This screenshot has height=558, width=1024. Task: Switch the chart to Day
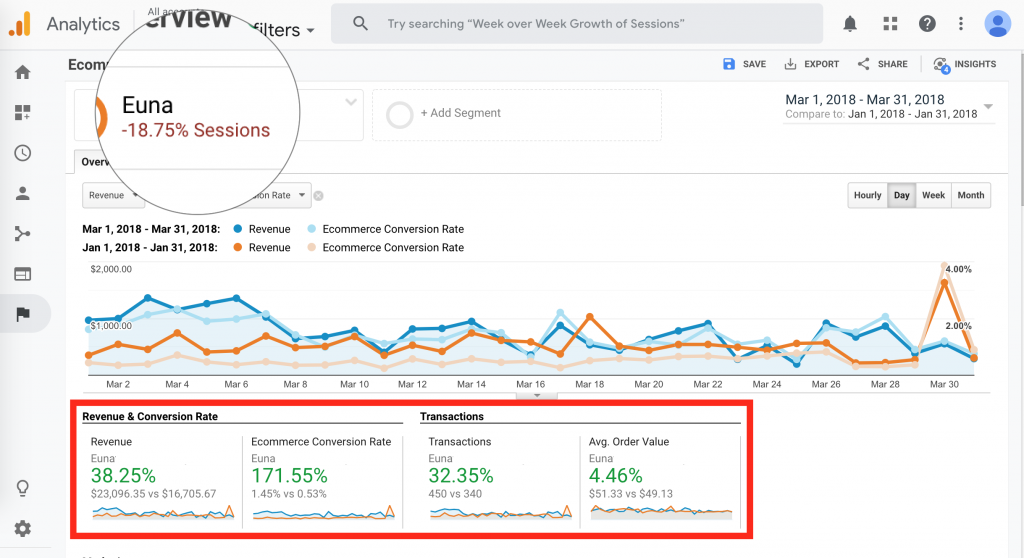point(902,195)
